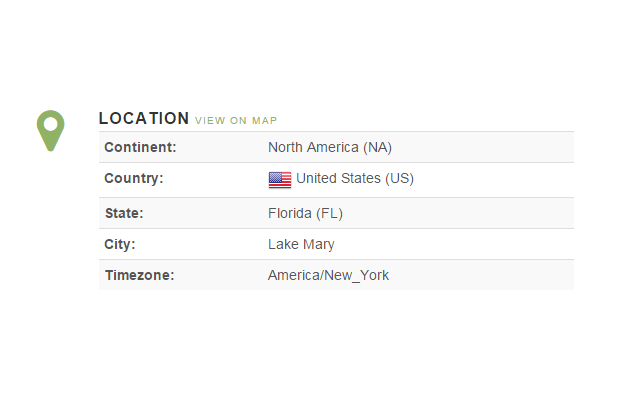Click Lake Mary city value
The height and width of the screenshot is (400, 640).
click(301, 244)
